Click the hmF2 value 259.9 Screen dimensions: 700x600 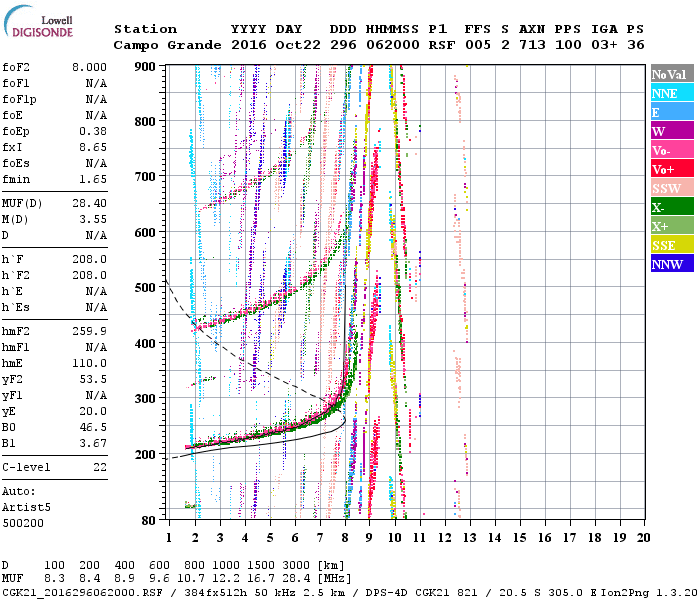pyautogui.click(x=89, y=331)
